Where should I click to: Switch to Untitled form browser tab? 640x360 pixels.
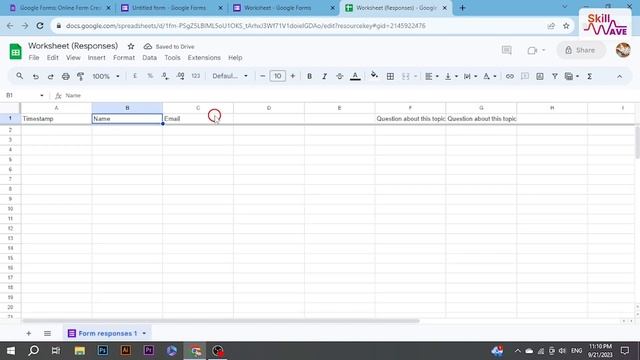coord(169,8)
